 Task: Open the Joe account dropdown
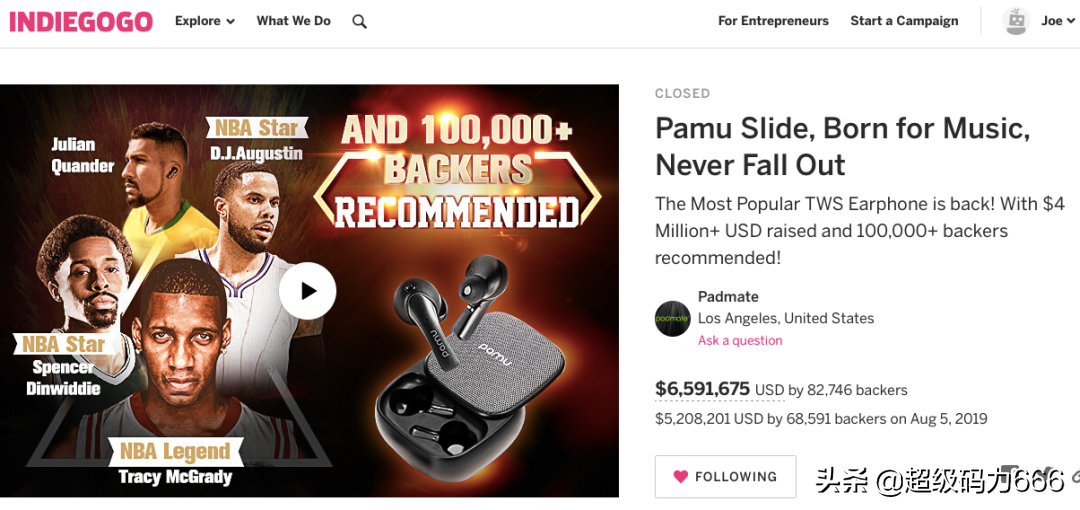pyautogui.click(x=1057, y=21)
